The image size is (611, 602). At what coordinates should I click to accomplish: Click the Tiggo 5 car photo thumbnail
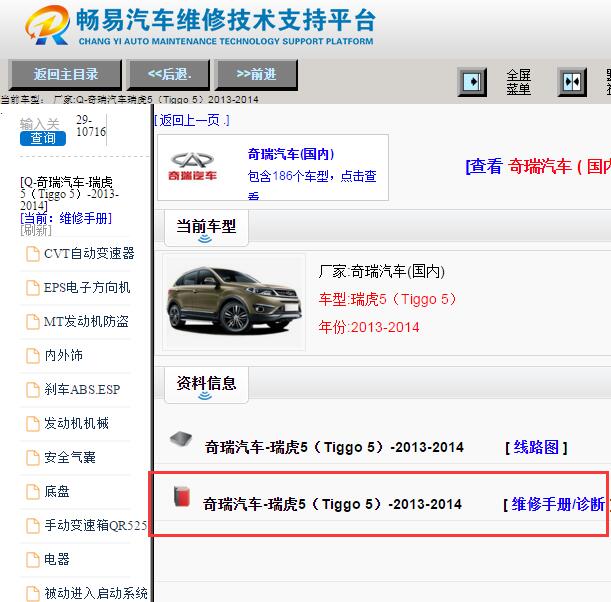234,302
